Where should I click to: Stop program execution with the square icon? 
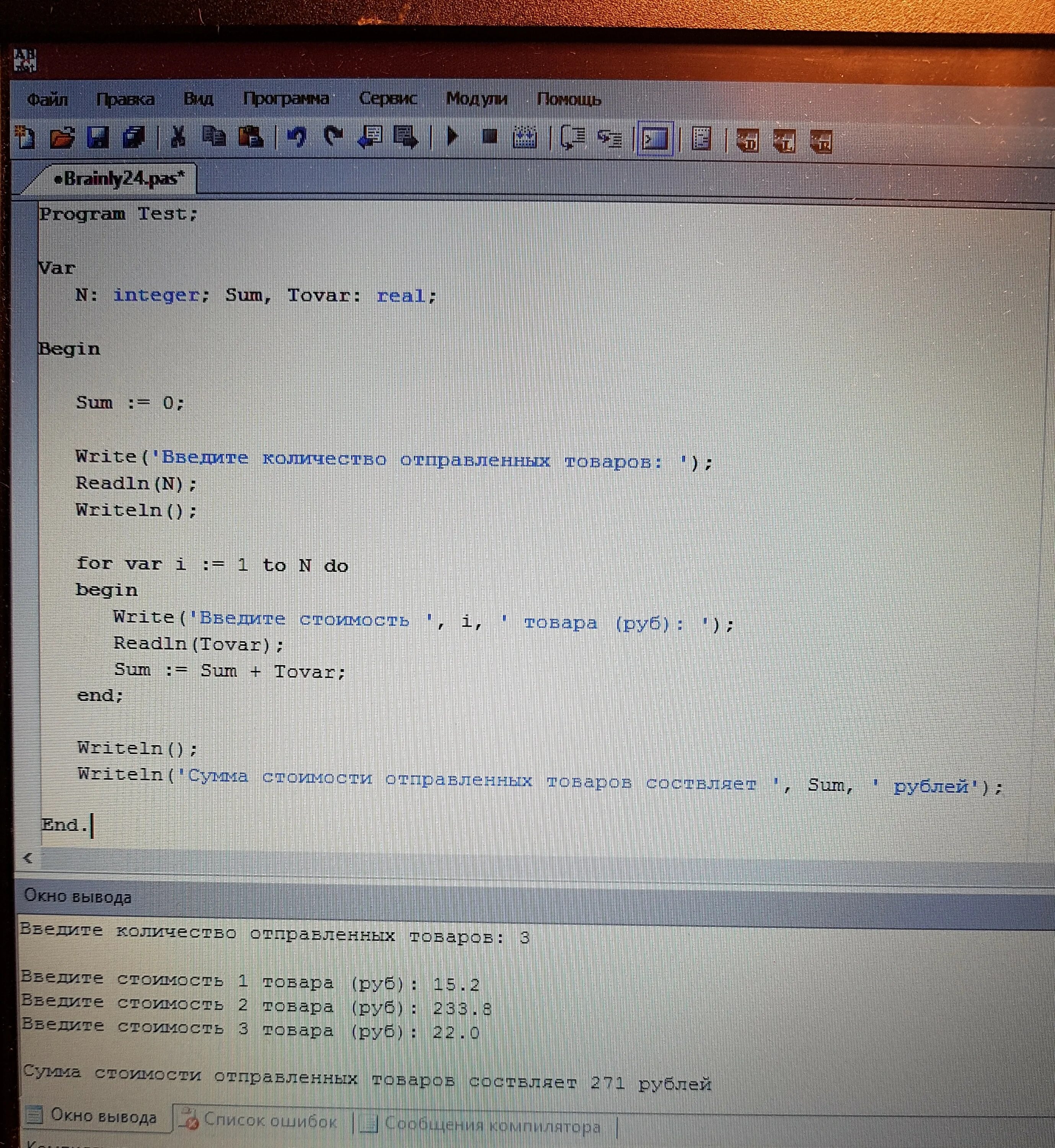click(489, 137)
